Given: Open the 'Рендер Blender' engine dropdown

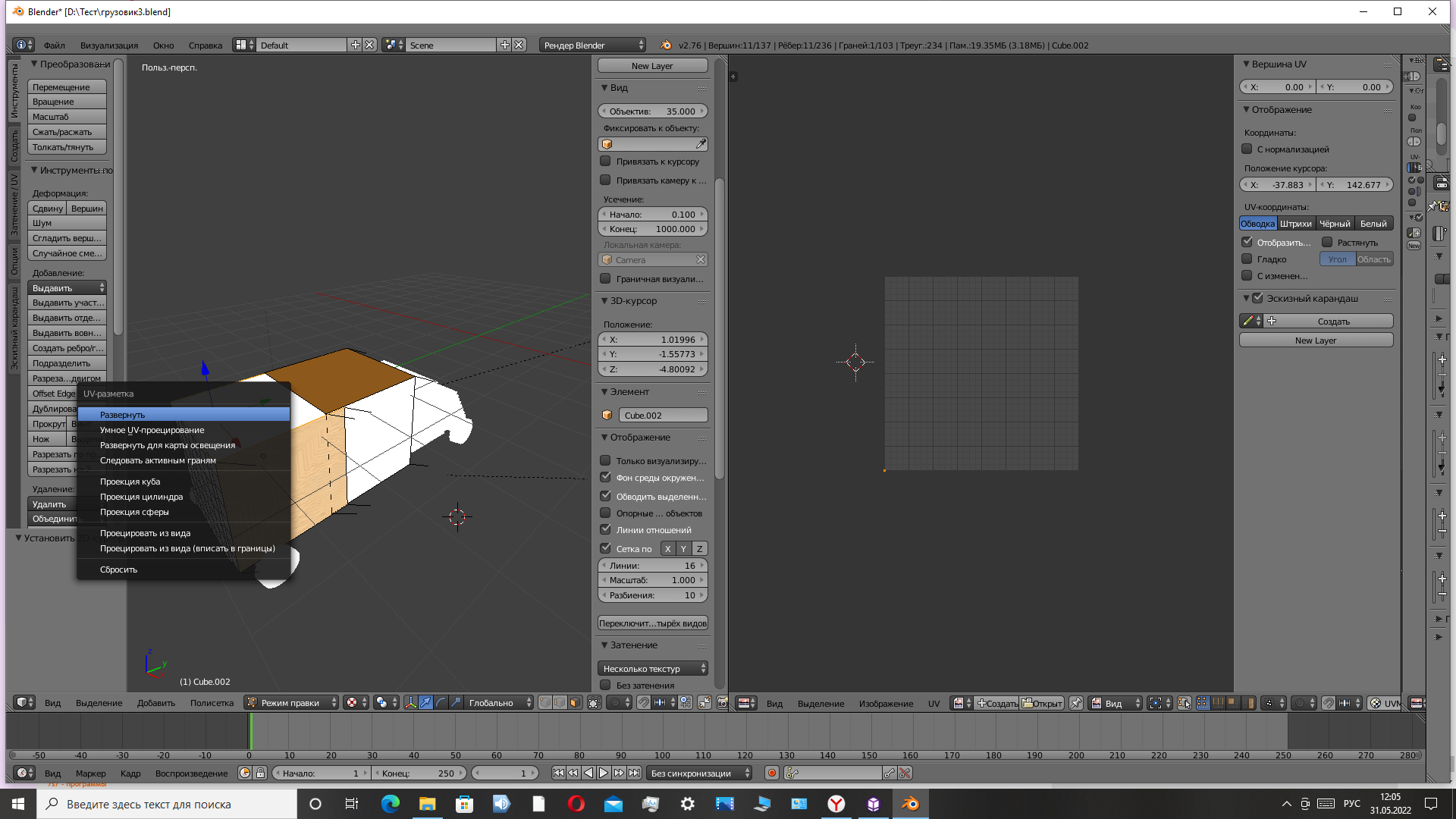Looking at the screenshot, I should point(592,45).
